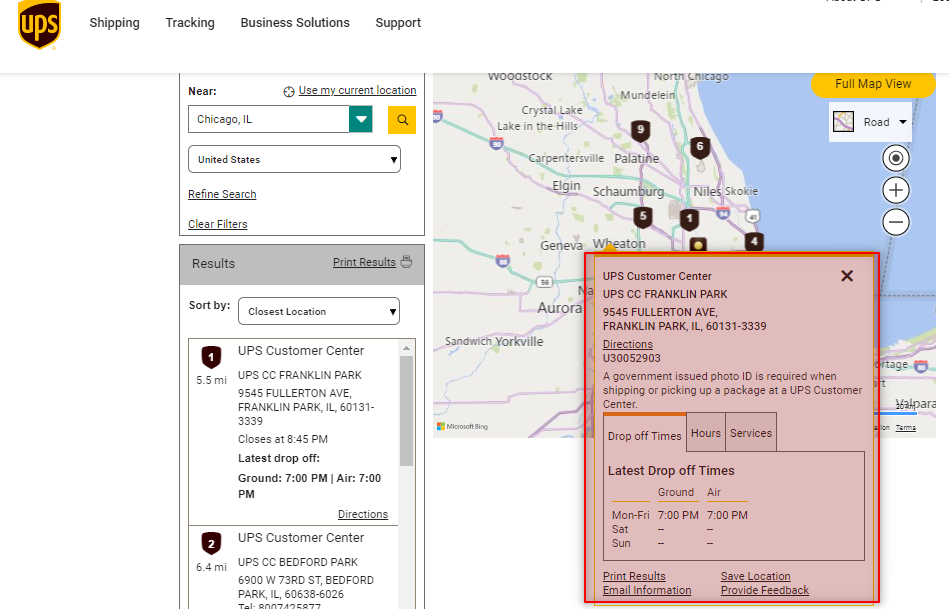Click the Save Location link
Image resolution: width=949 pixels, height=609 pixels.
[x=755, y=576]
